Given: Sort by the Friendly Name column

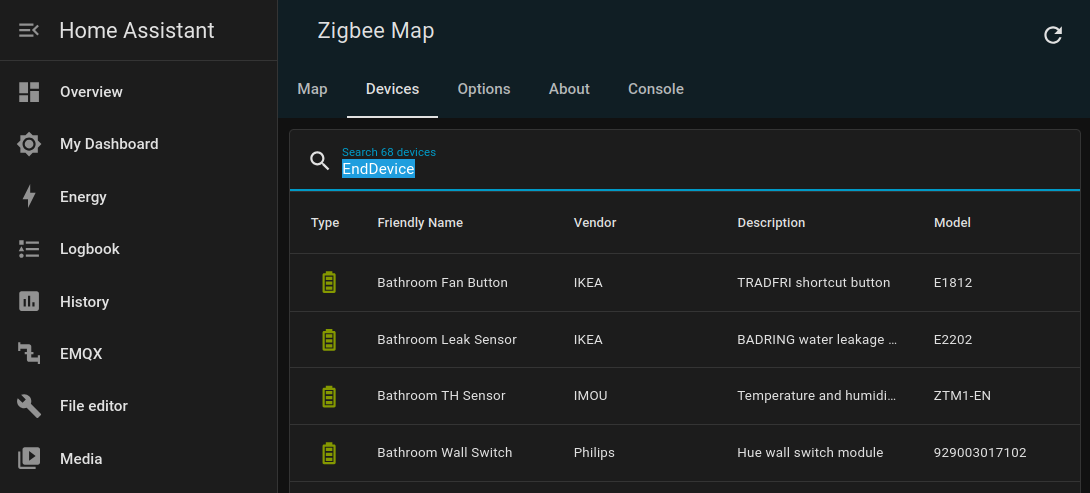Looking at the screenshot, I should pos(420,223).
